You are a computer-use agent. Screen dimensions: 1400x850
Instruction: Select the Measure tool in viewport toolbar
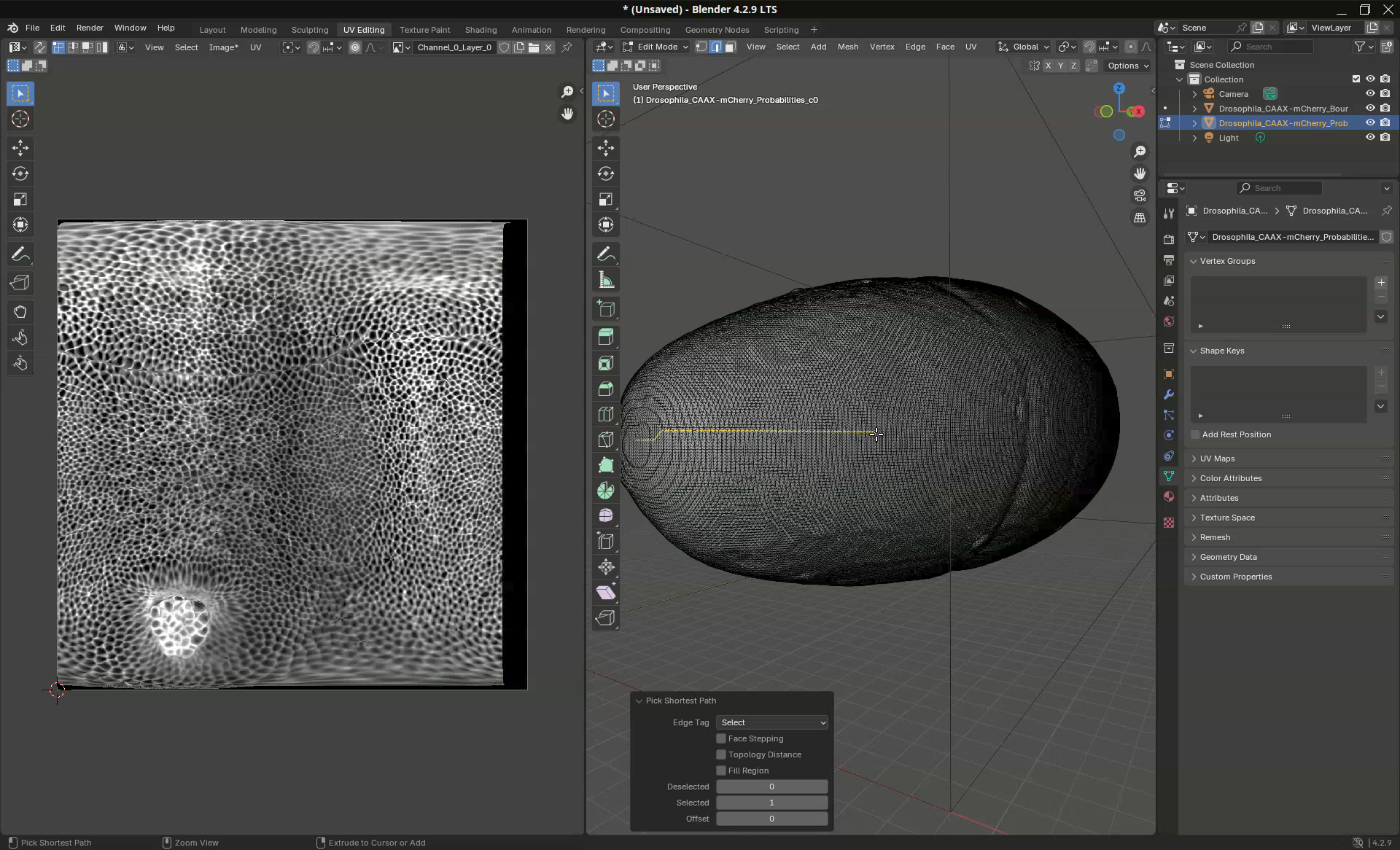tap(605, 280)
